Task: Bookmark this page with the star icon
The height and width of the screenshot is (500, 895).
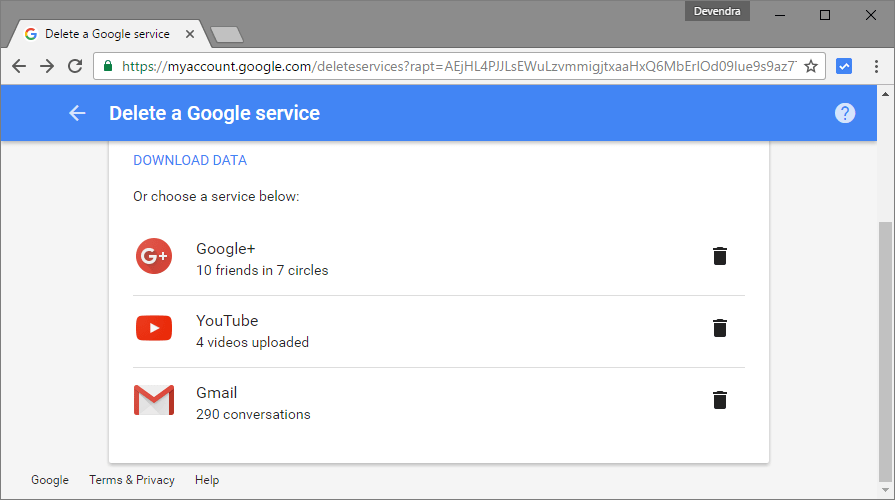Action: [811, 67]
